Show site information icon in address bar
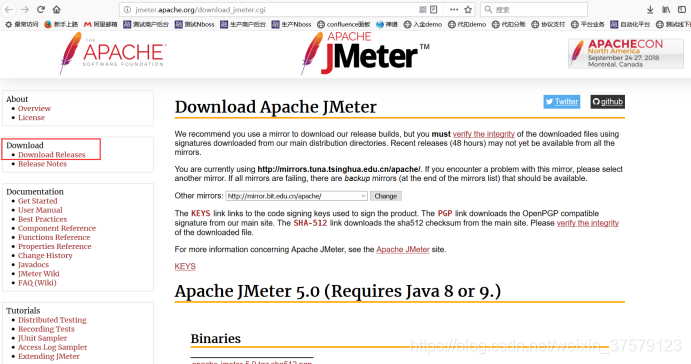Image resolution: width=691 pixels, height=364 pixels. coord(127,10)
